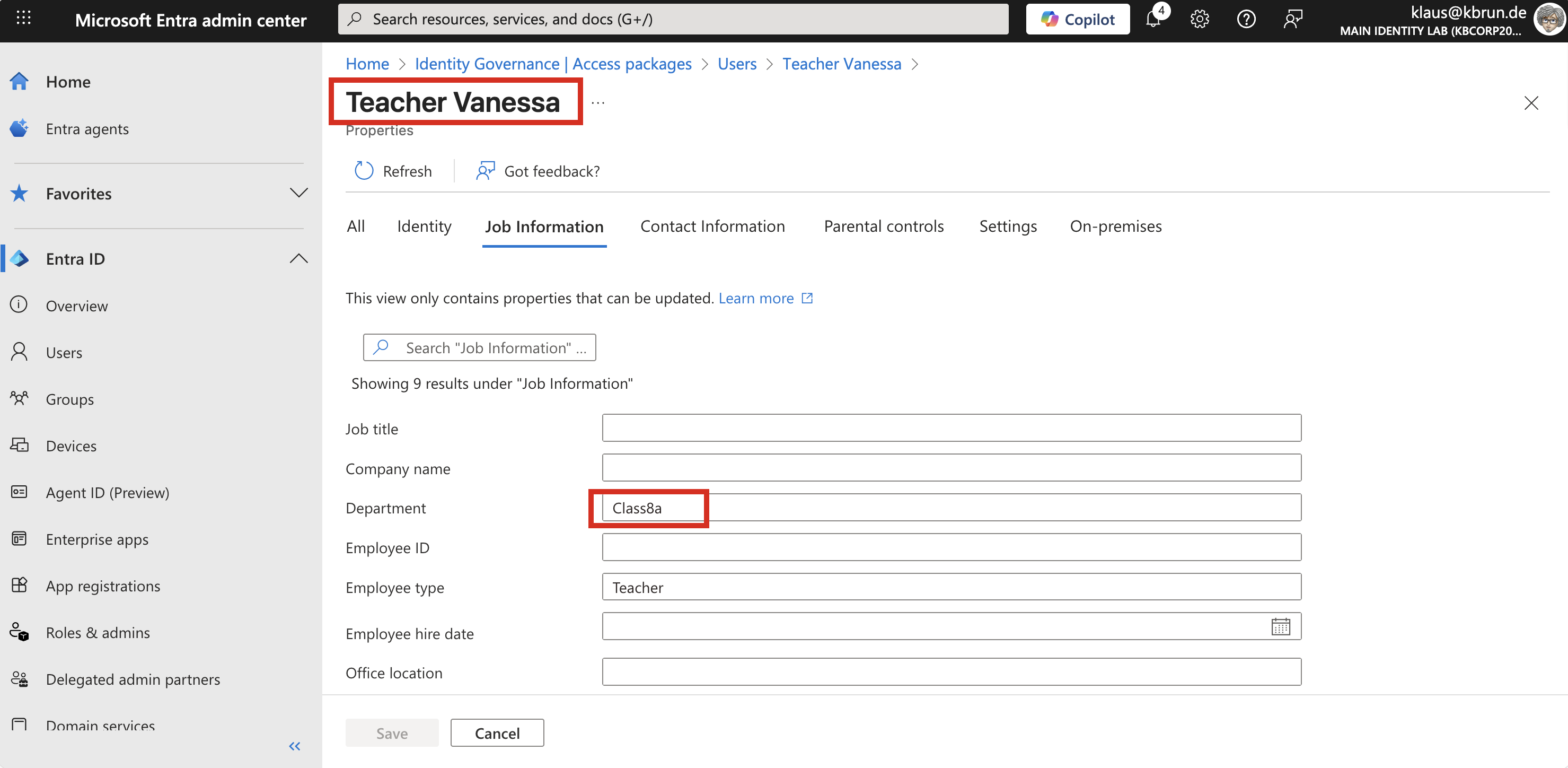Select the On-premises tab
1568x768 pixels.
1115,226
